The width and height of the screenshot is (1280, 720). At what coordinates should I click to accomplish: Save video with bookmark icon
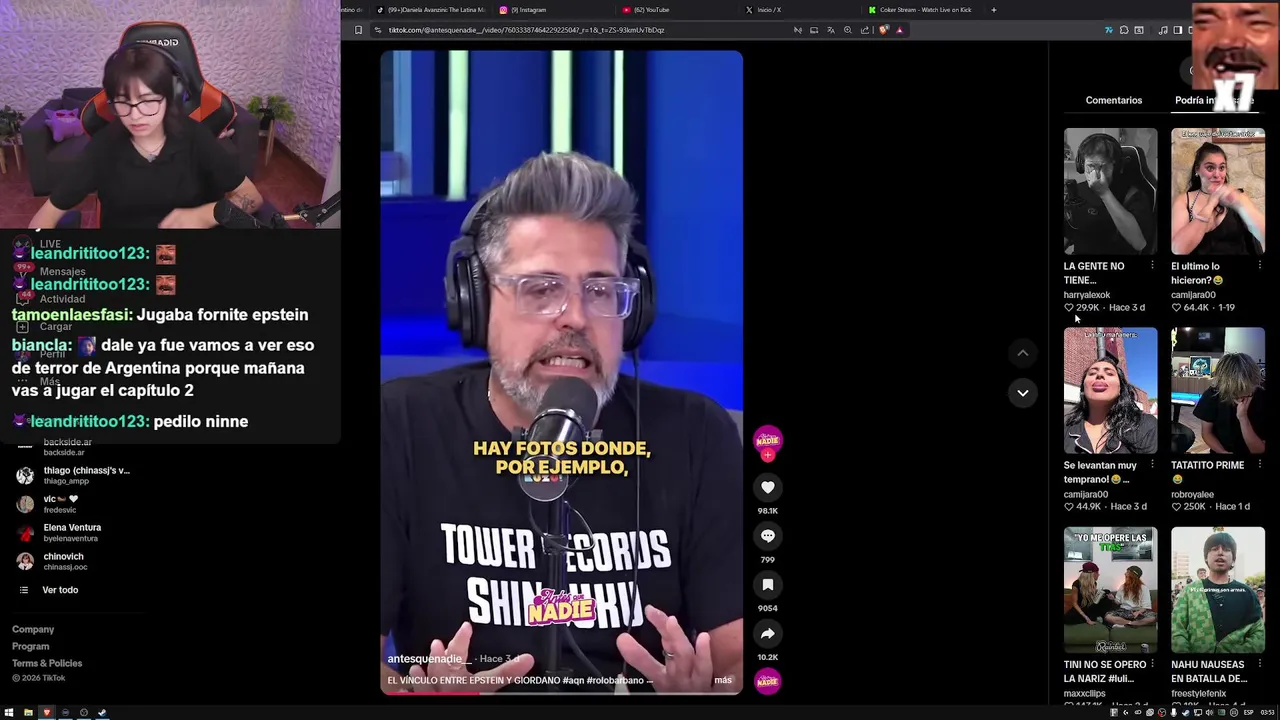pyautogui.click(x=767, y=585)
